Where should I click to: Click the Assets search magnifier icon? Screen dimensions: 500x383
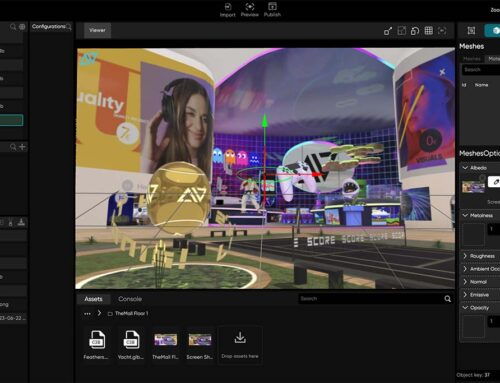(x=448, y=299)
